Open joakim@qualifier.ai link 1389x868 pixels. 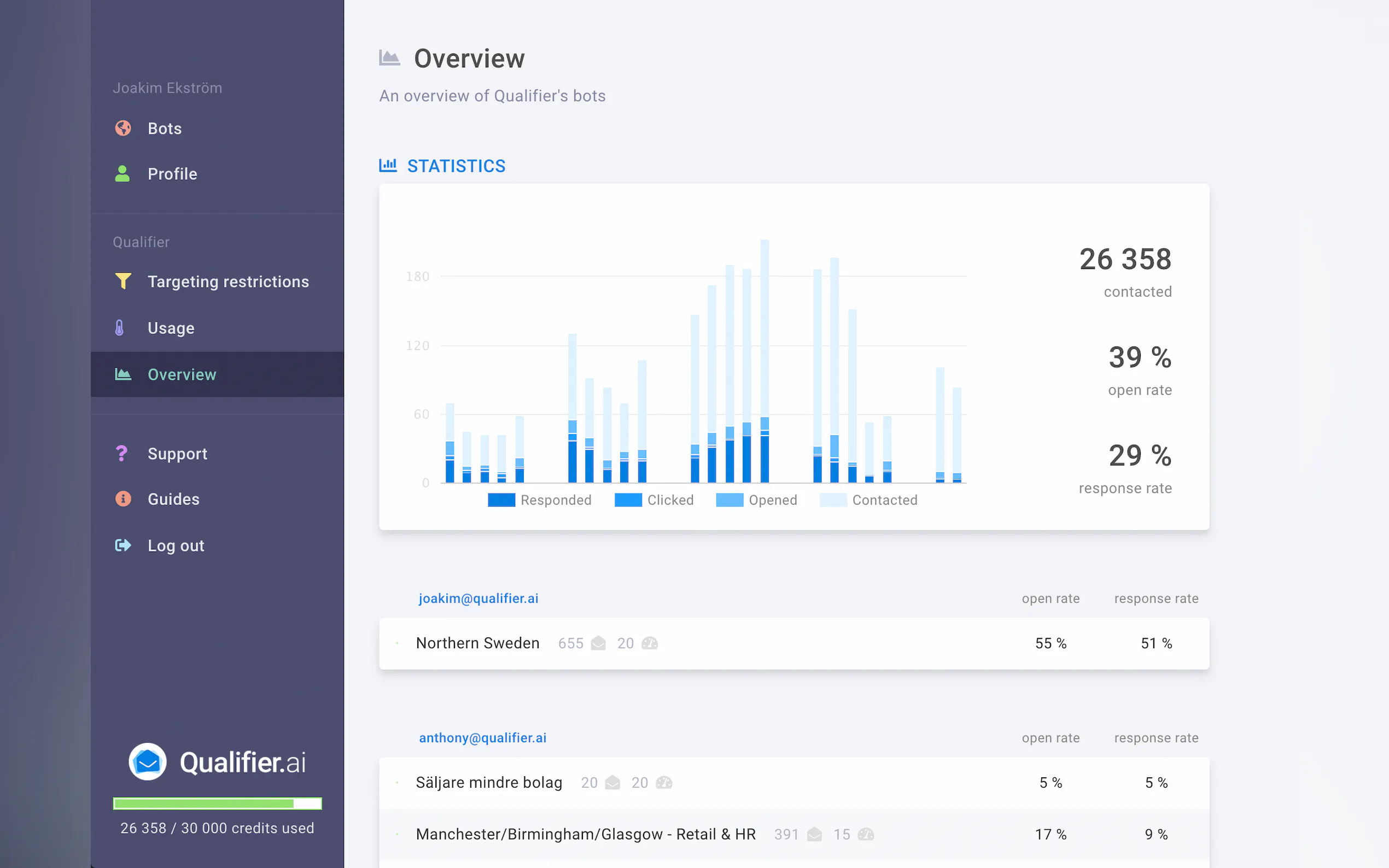click(x=478, y=598)
